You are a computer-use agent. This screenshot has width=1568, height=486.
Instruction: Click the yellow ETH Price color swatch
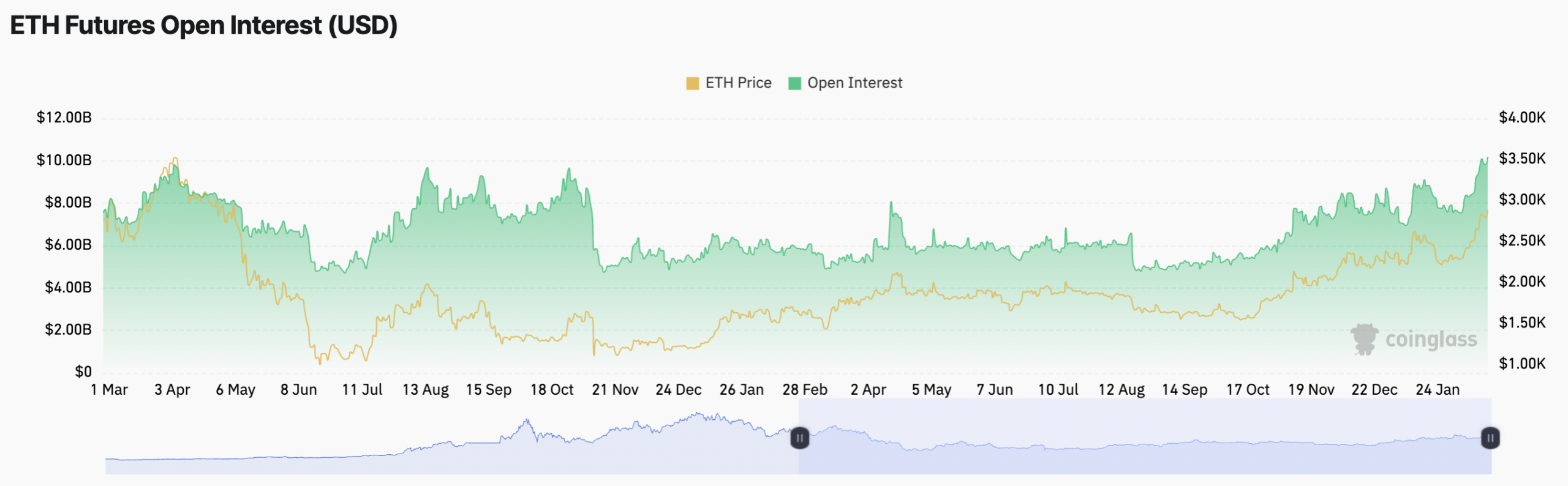click(x=692, y=83)
